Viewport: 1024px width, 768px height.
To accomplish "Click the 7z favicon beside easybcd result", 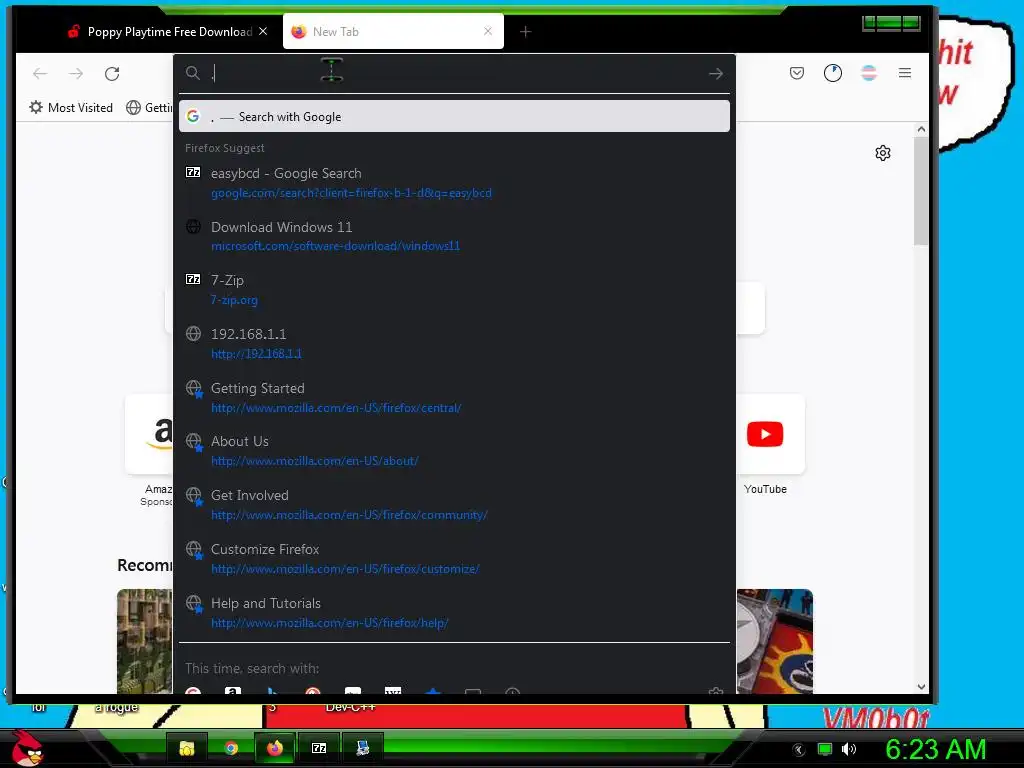I will 193,172.
